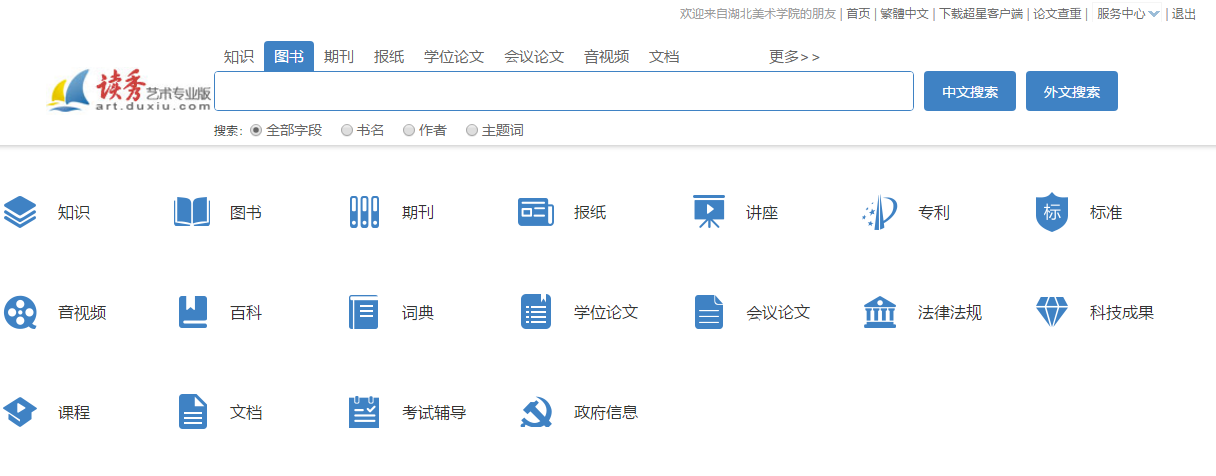Click 下载超星客户端 link
The width and height of the screenshot is (1216, 476).
click(981, 14)
